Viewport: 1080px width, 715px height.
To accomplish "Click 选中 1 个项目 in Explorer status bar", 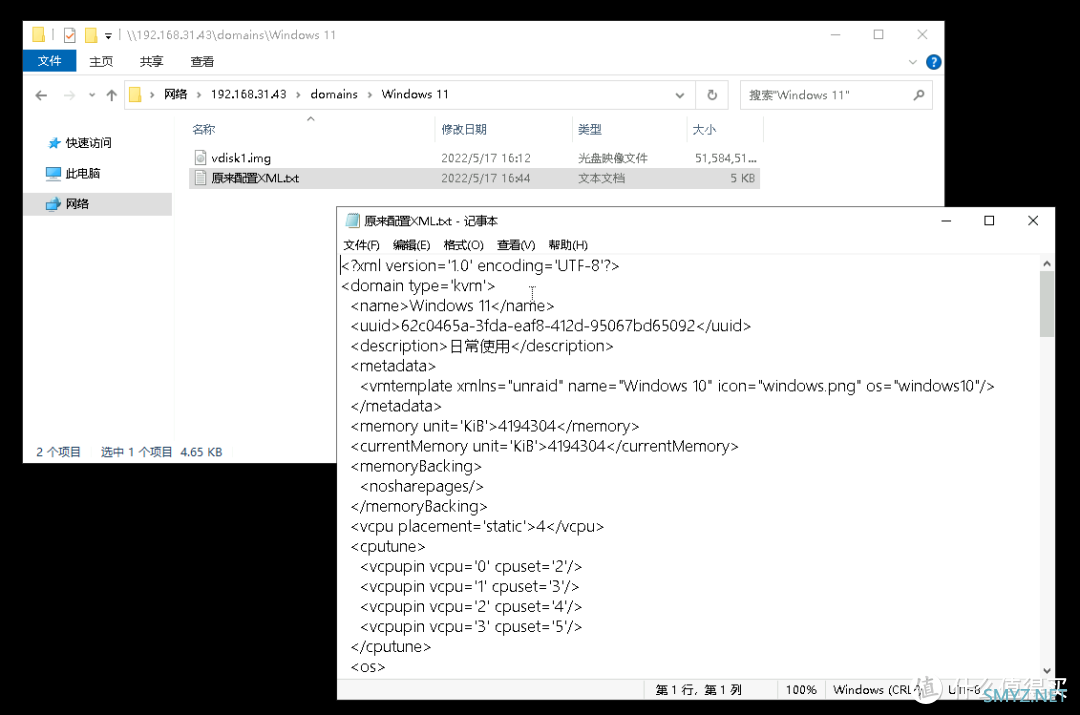I will click(136, 452).
